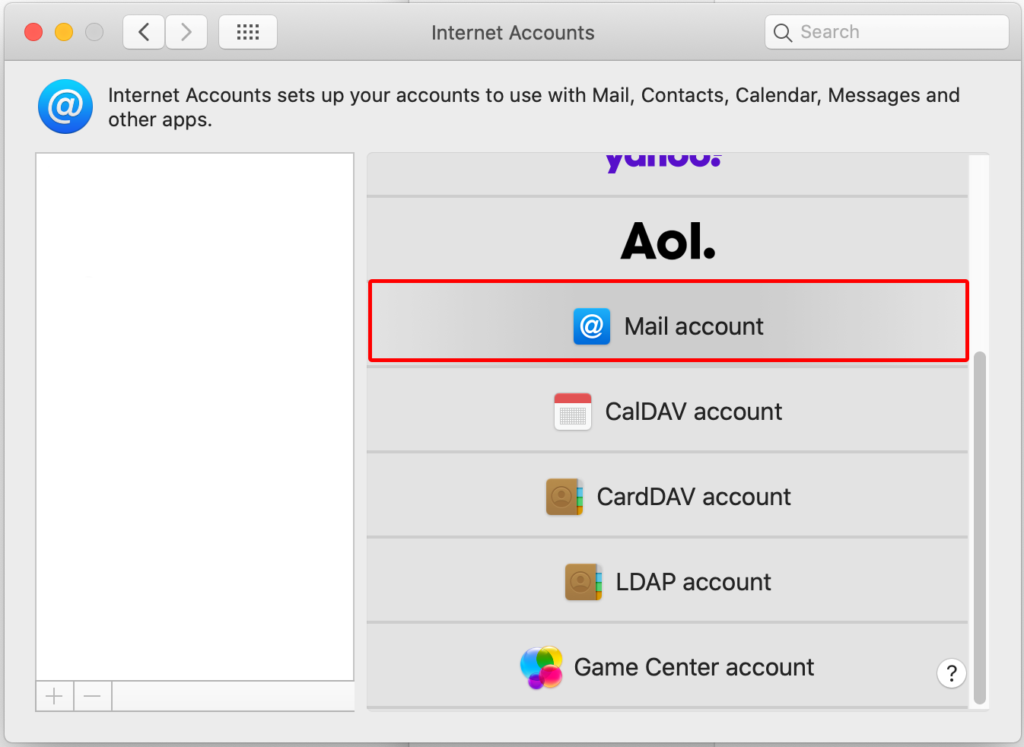Click the Internet Accounts description text
This screenshot has width=1024, height=747.
pyautogui.click(x=534, y=107)
